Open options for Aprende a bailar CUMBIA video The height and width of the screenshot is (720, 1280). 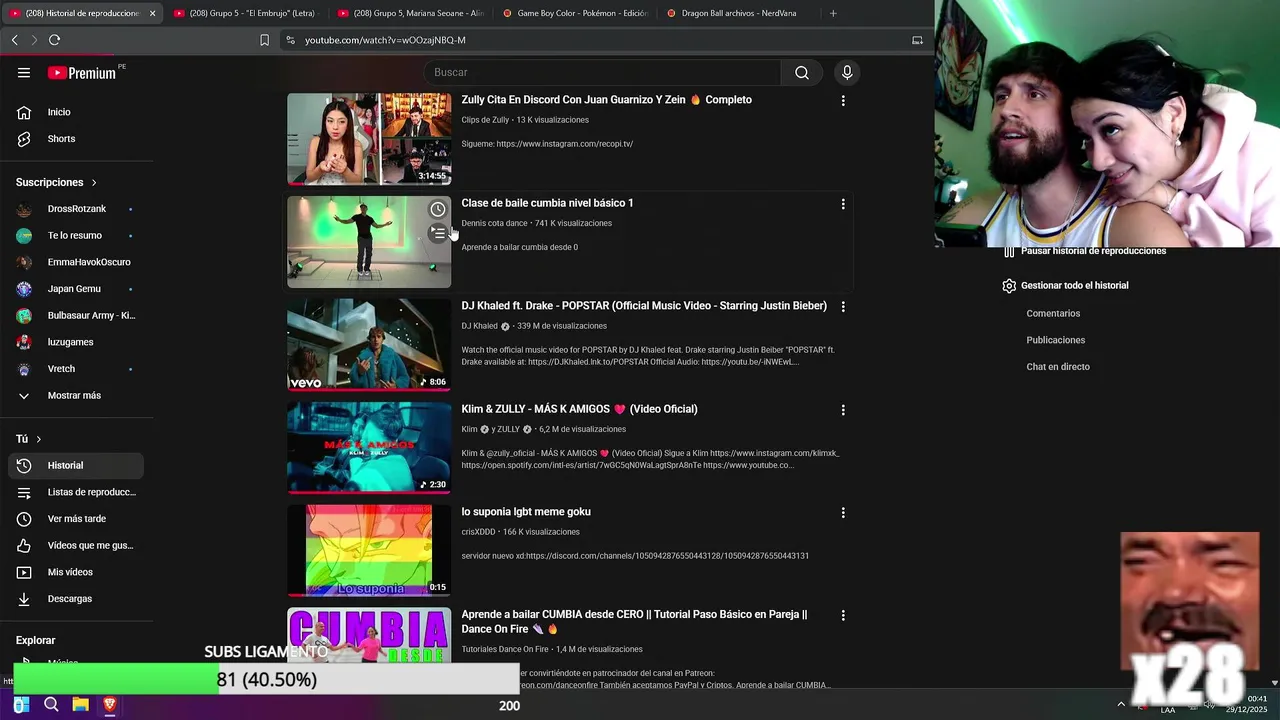(843, 616)
